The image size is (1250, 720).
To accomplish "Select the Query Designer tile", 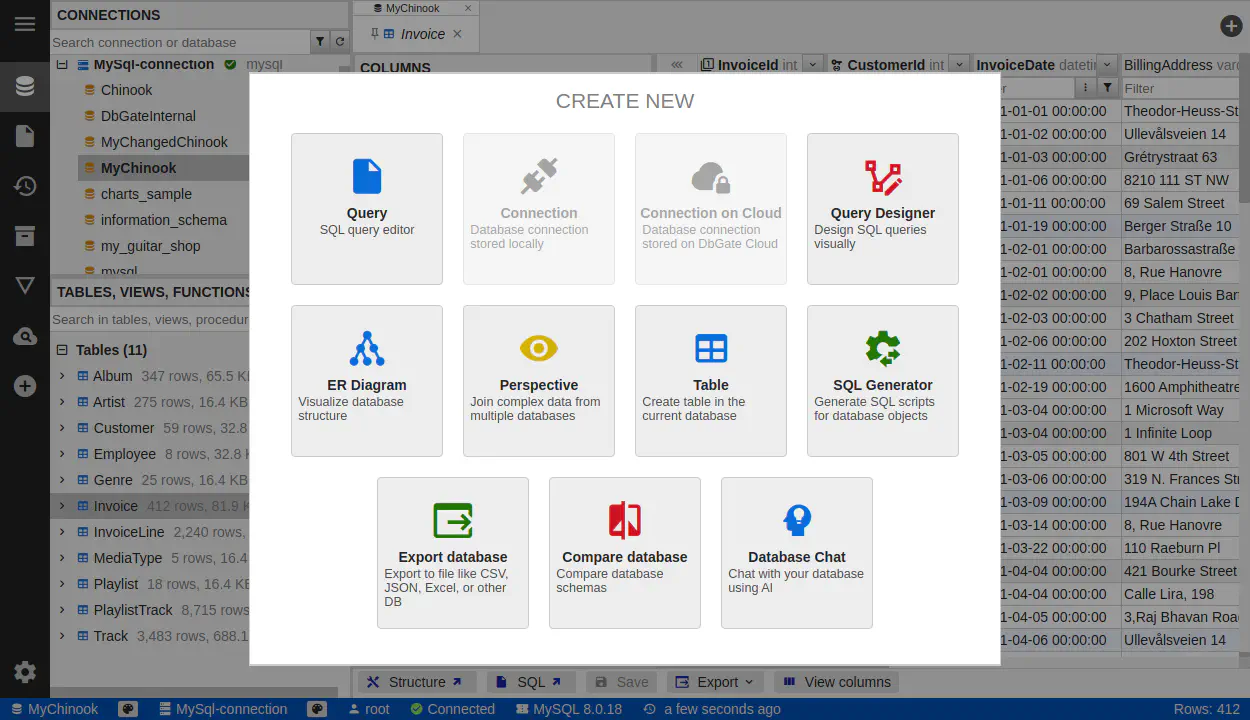I will click(x=882, y=208).
